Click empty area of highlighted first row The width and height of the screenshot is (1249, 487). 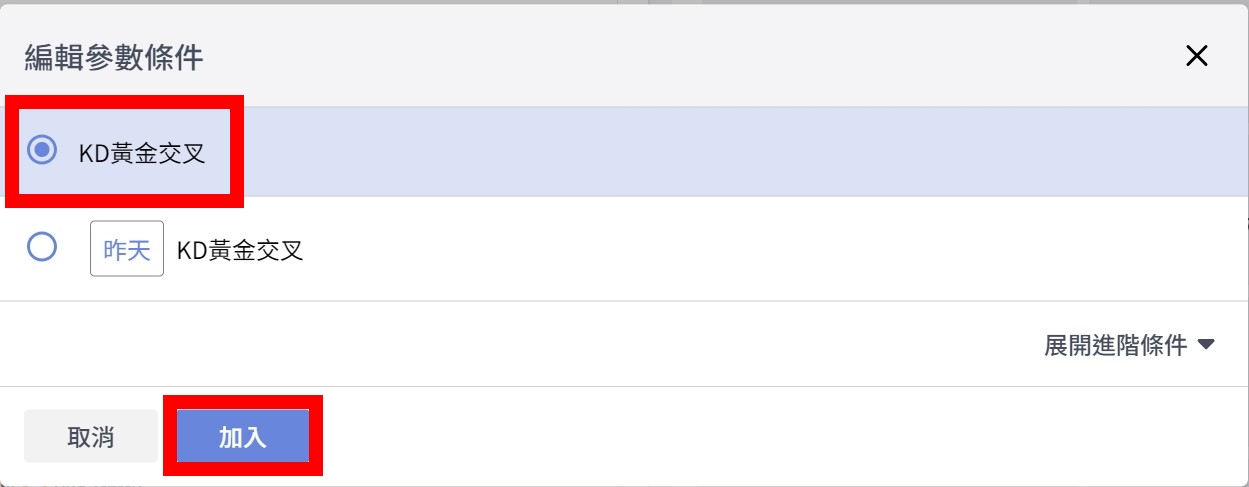coord(700,152)
